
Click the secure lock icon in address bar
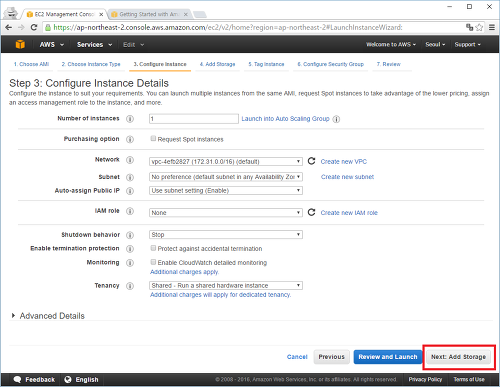[48, 27]
